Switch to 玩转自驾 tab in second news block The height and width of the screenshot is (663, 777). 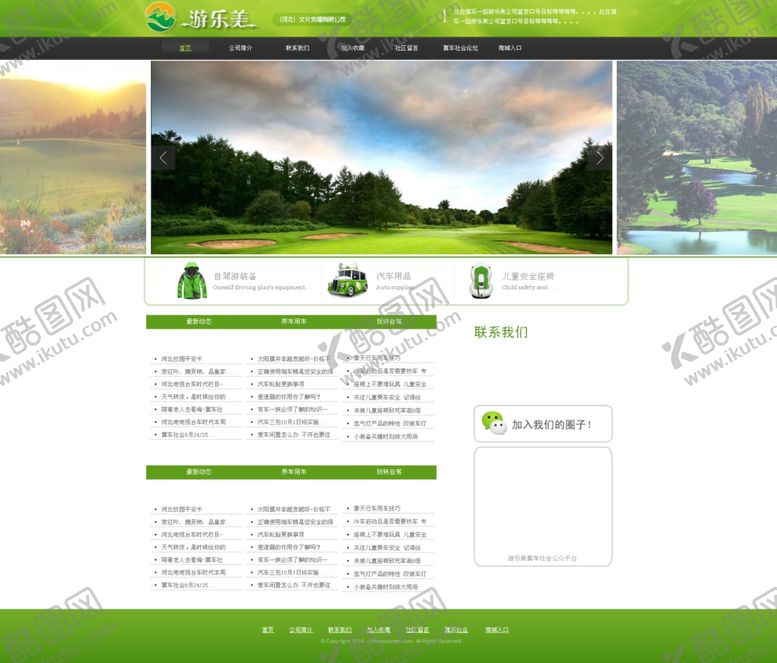(389, 472)
